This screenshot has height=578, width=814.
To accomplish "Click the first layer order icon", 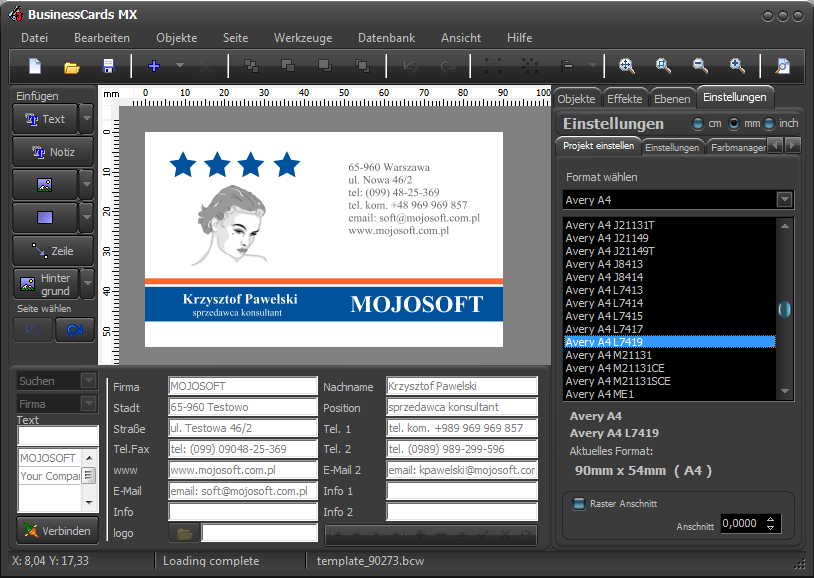I will click(251, 65).
